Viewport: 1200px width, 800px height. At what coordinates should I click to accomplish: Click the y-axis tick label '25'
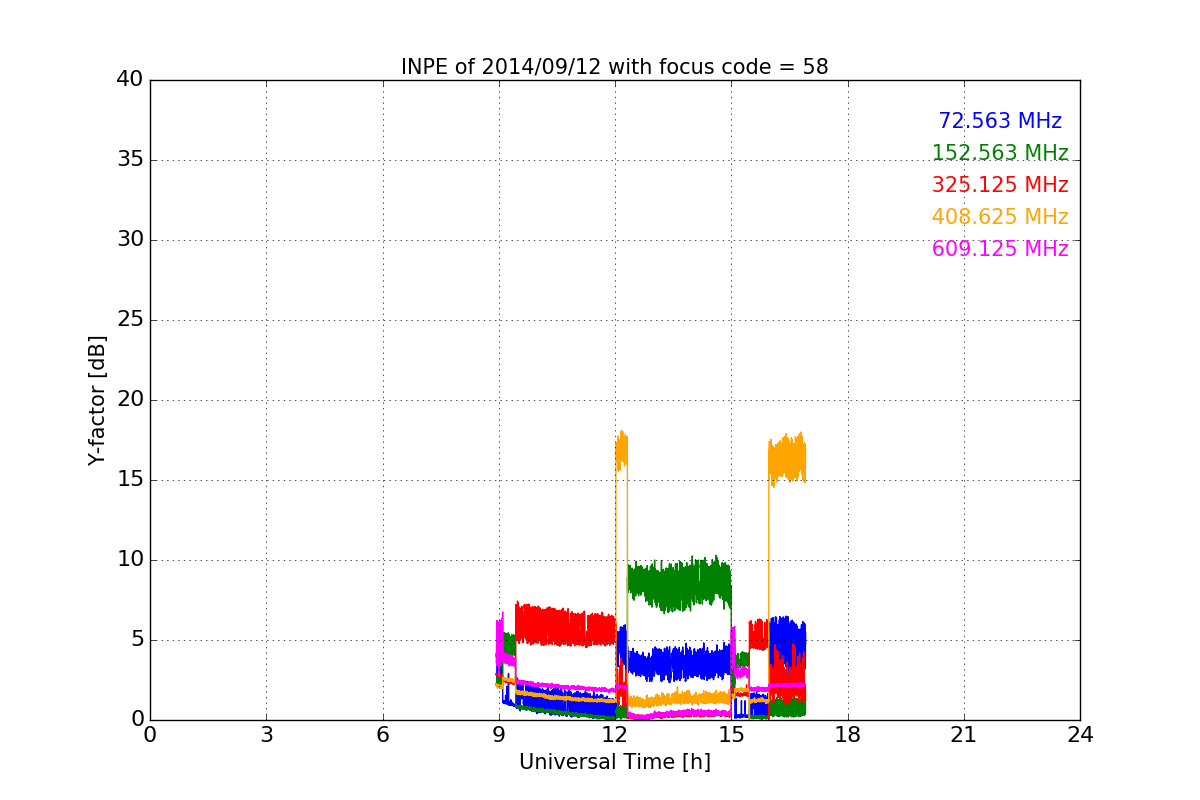click(130, 320)
